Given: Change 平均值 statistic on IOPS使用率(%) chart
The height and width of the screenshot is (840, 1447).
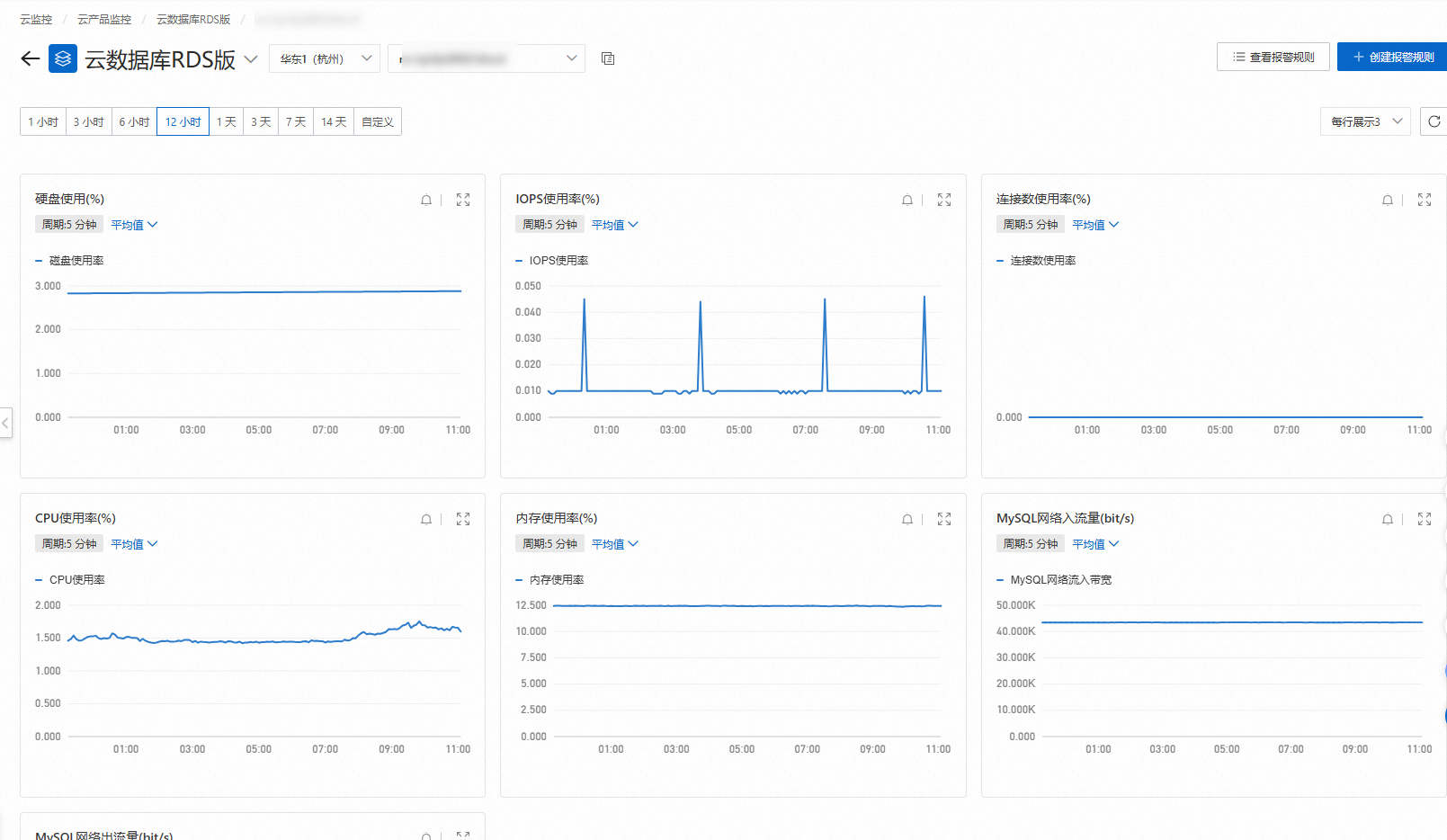Looking at the screenshot, I should click(615, 225).
